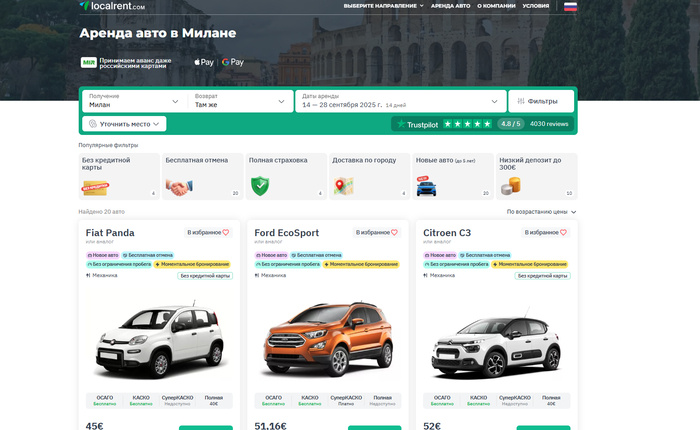
Task: Click the lightning icon in Fiat Panda Моментальное бронирование
Action: pyautogui.click(x=158, y=264)
